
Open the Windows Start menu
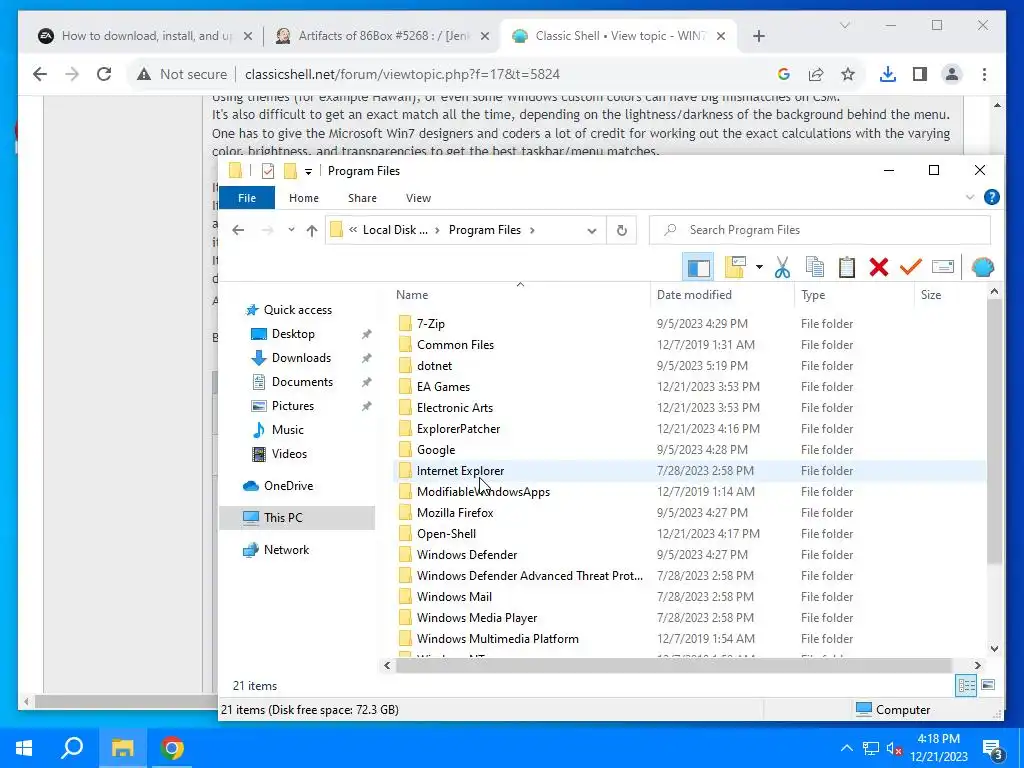(24, 748)
